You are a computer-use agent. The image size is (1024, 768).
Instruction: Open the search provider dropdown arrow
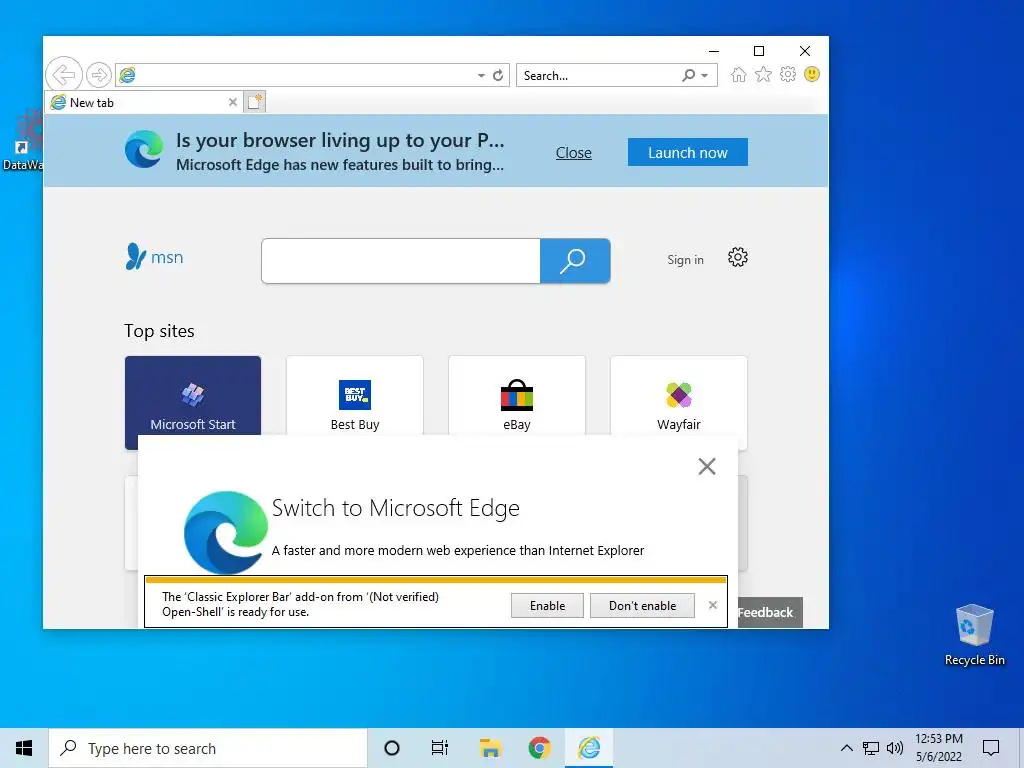[x=705, y=76]
